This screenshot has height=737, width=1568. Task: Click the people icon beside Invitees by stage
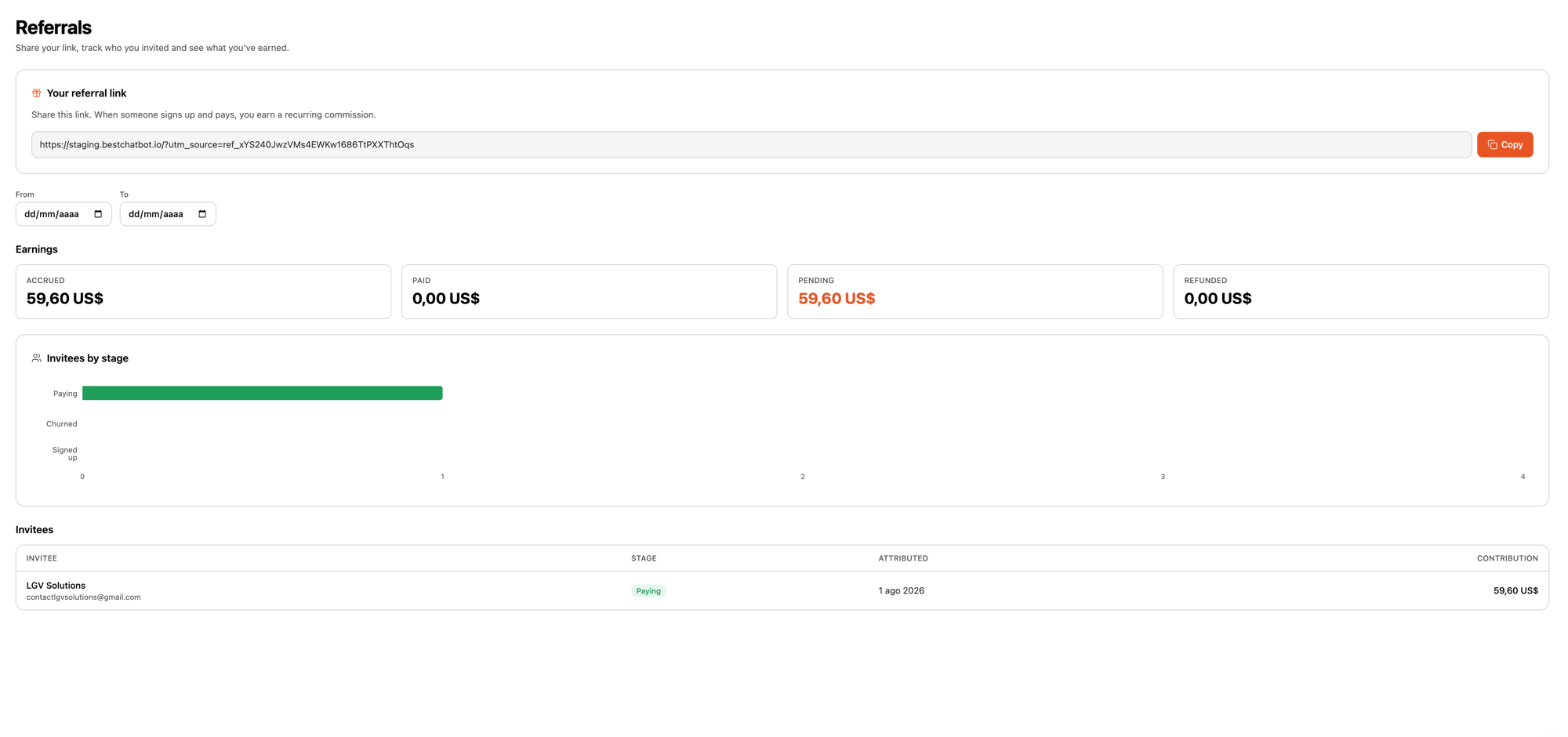pyautogui.click(x=36, y=358)
